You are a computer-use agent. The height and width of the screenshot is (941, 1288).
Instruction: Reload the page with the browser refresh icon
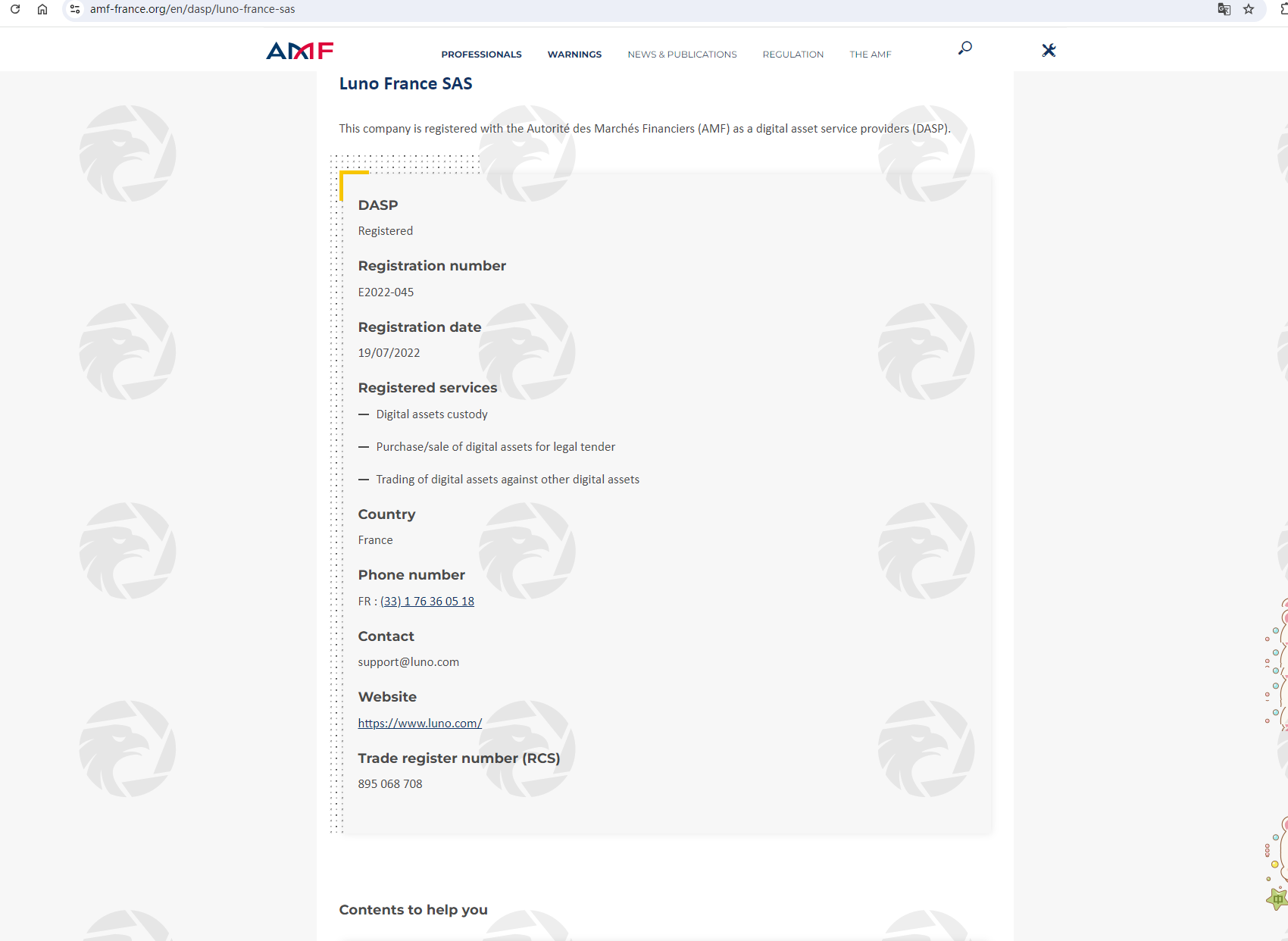[15, 9]
